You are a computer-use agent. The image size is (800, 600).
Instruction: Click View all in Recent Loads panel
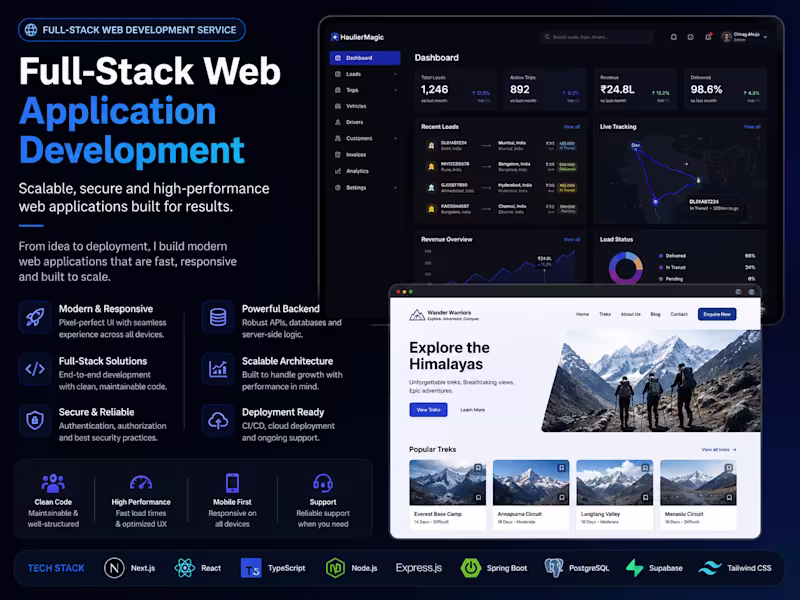(x=571, y=127)
